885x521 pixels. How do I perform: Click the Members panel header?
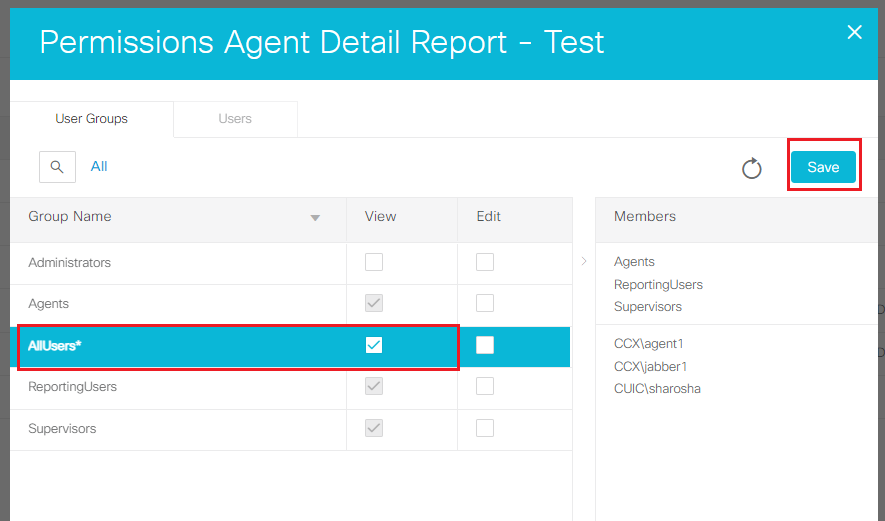tap(737, 220)
